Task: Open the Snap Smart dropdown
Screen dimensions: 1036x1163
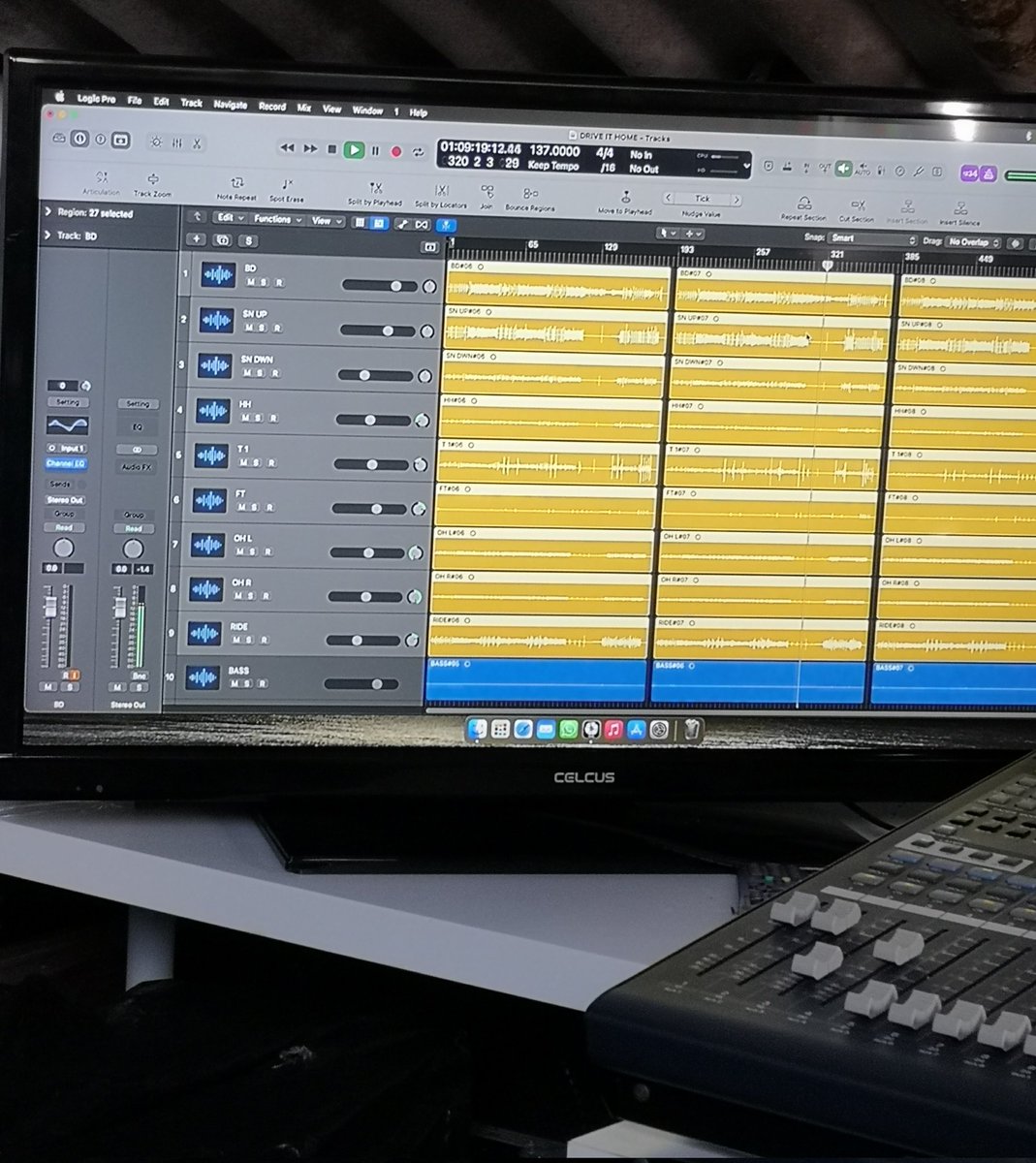Action: pyautogui.click(x=874, y=238)
